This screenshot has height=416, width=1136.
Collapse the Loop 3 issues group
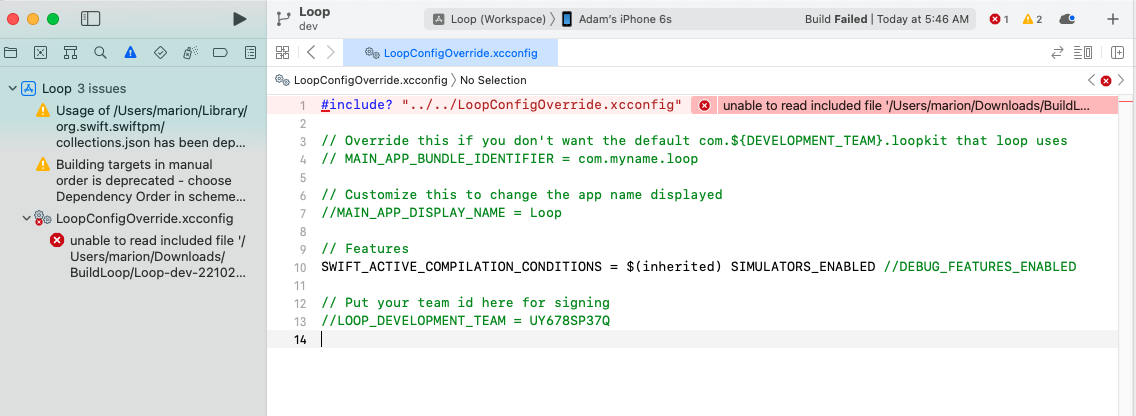click(12, 88)
